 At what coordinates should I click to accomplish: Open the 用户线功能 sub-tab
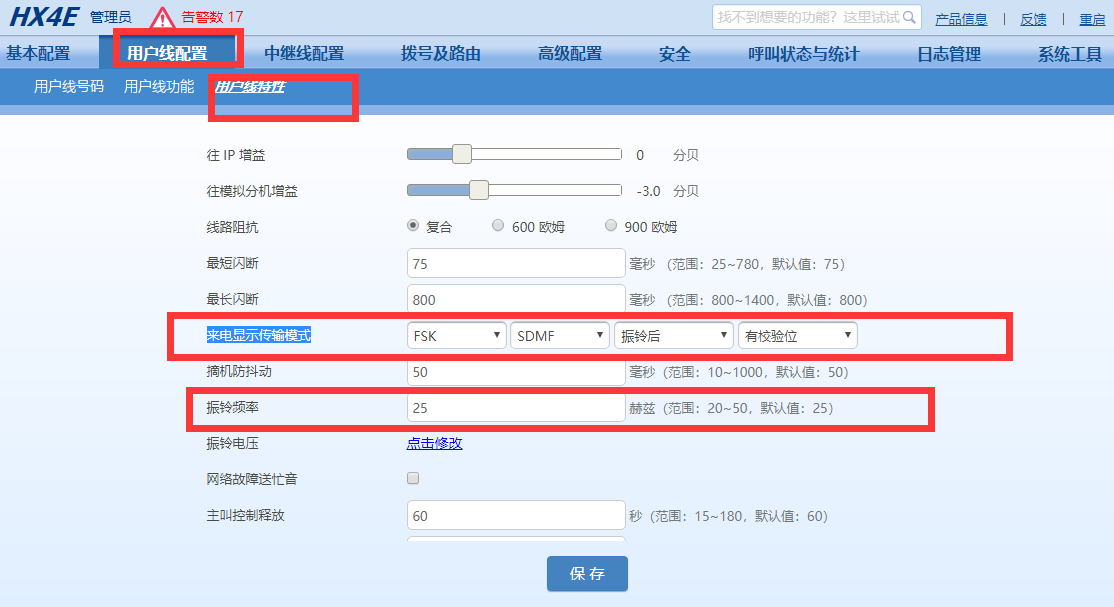(158, 87)
